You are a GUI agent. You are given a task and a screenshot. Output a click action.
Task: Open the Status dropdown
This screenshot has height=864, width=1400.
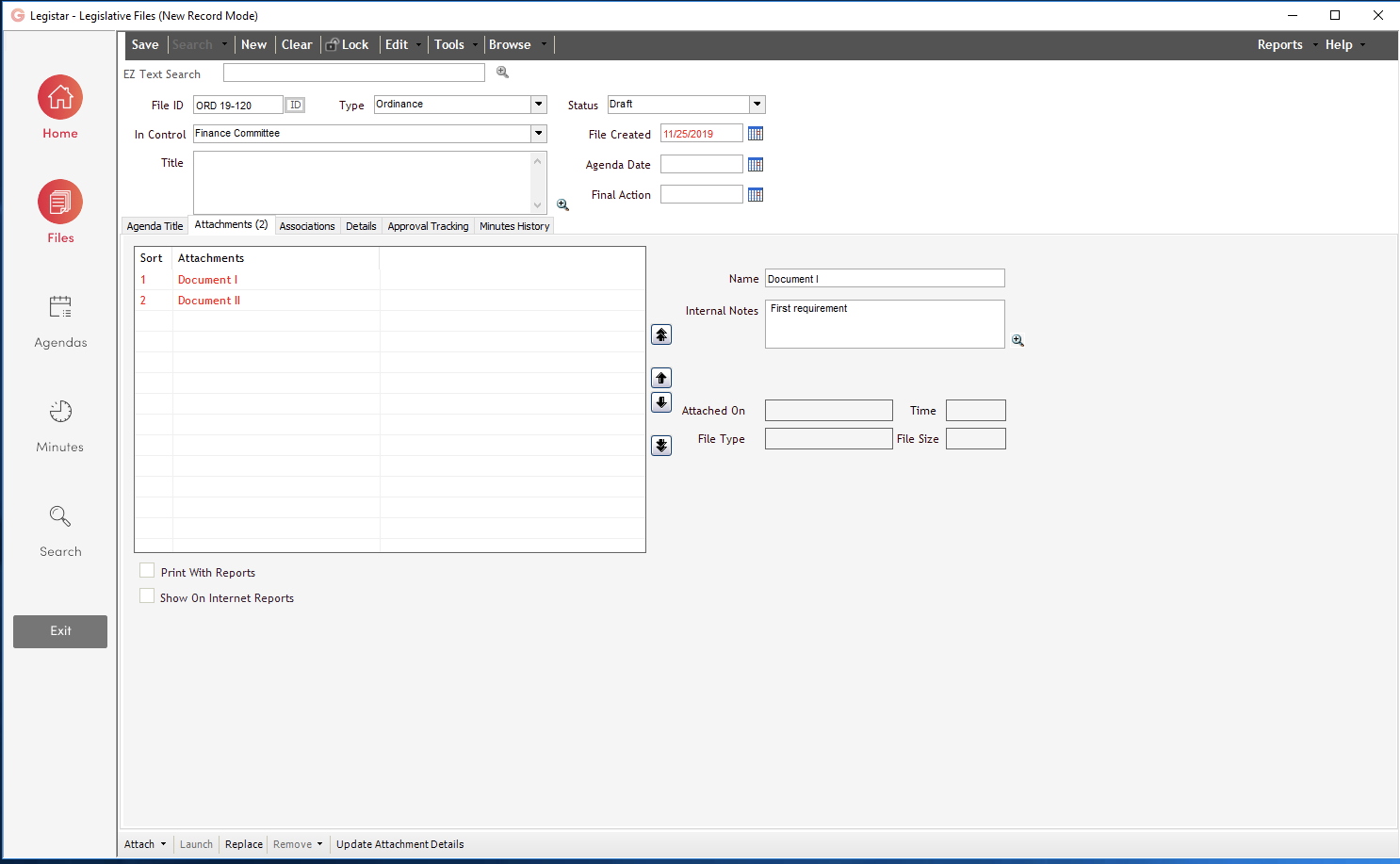(757, 105)
